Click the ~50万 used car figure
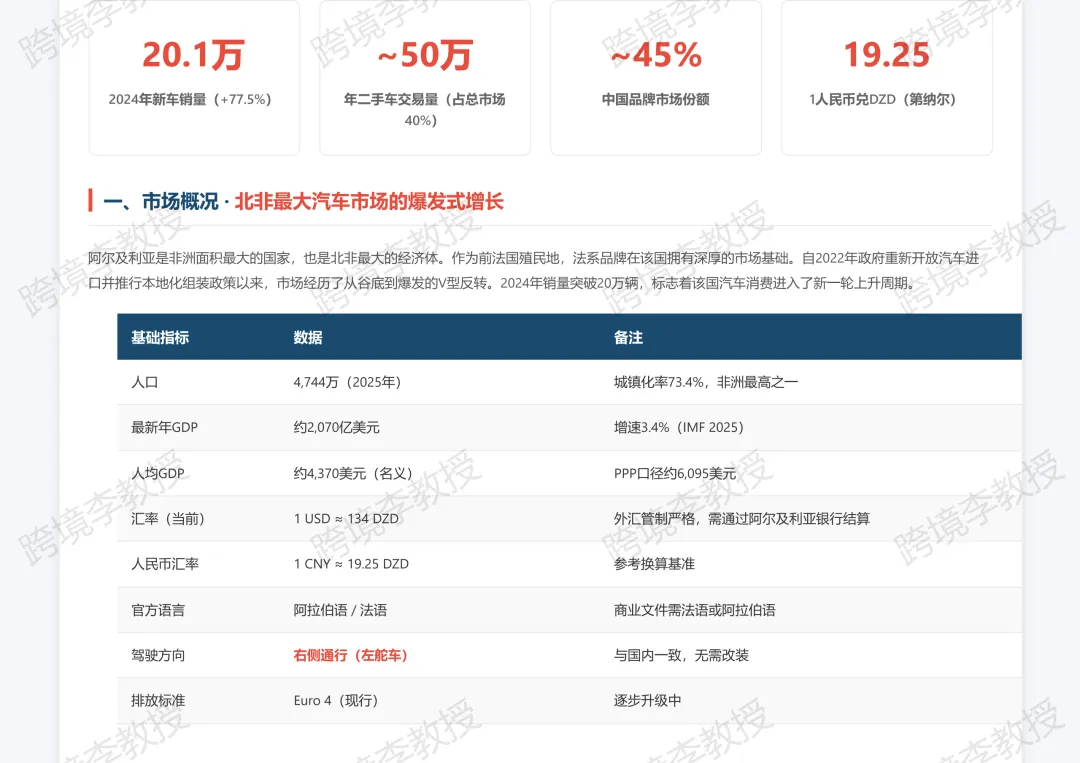The height and width of the screenshot is (763, 1080). pyautogui.click(x=425, y=55)
